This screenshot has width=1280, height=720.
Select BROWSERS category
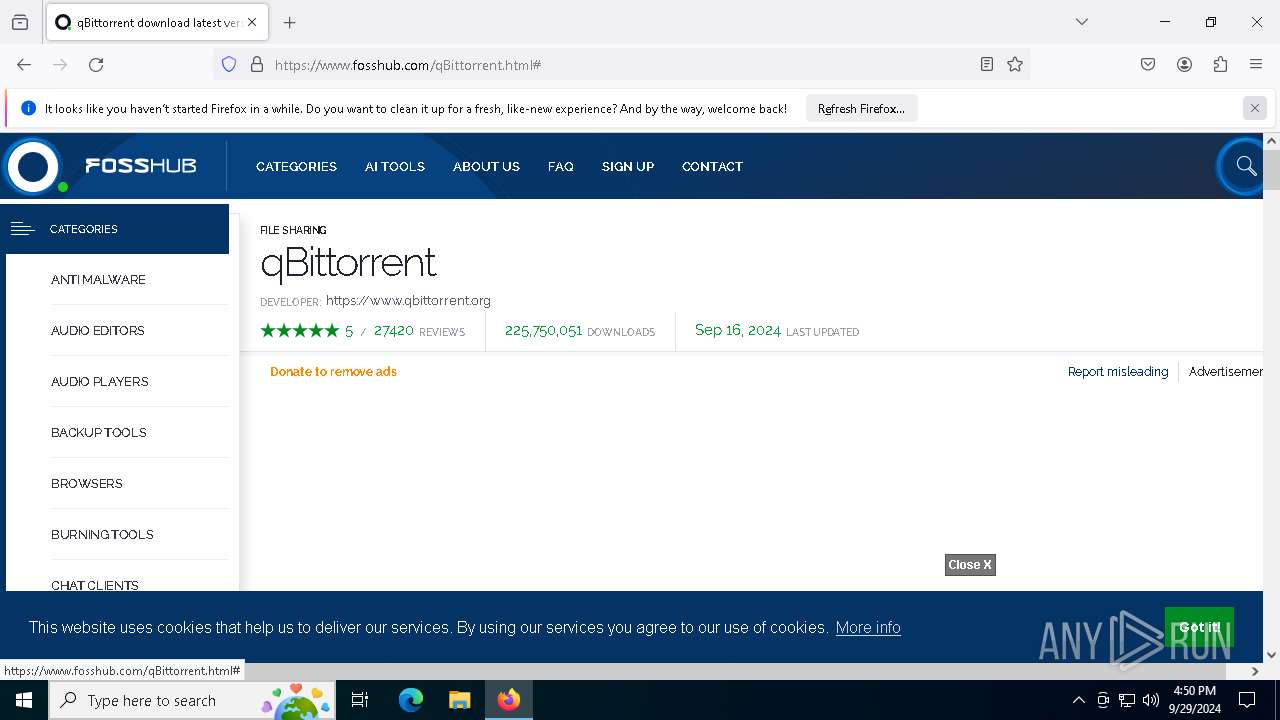pos(87,484)
